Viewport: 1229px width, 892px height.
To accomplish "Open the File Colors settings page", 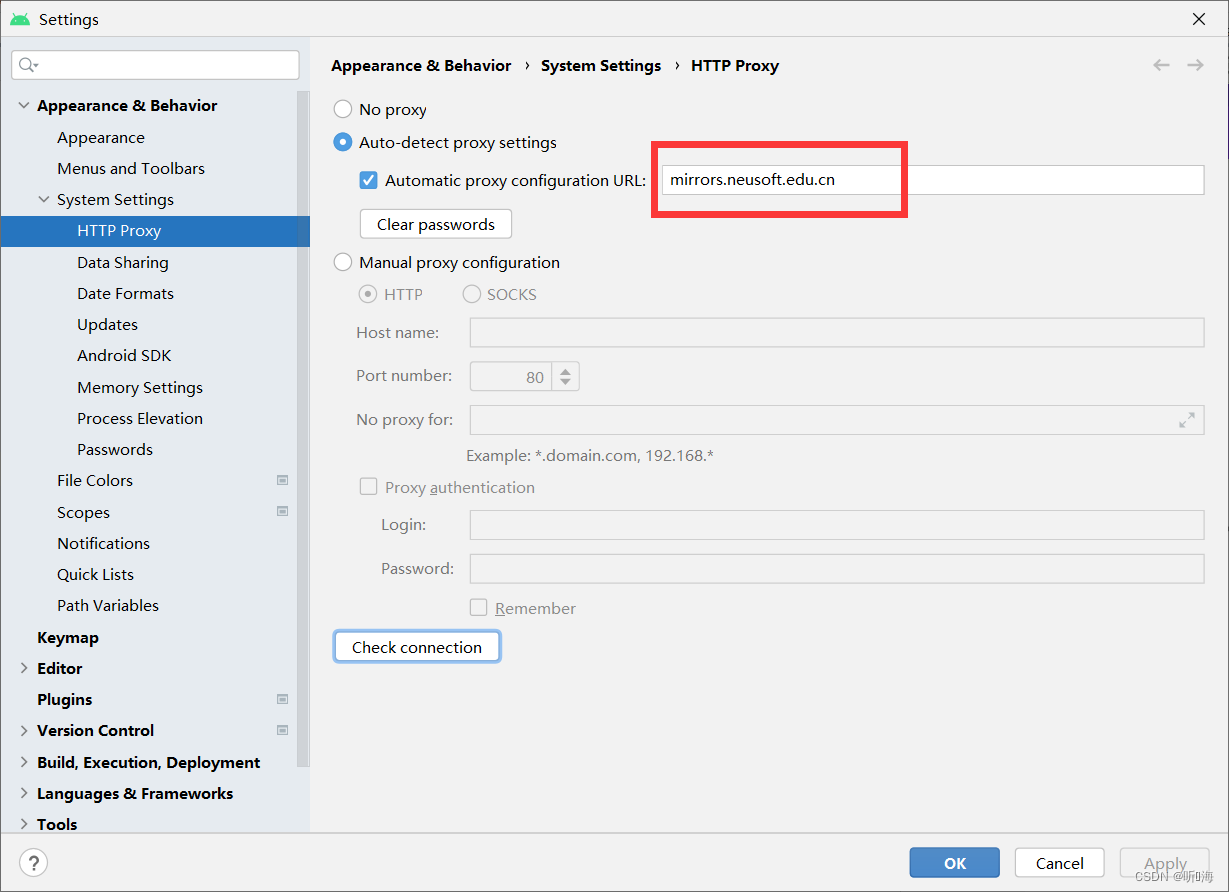I will click(95, 480).
